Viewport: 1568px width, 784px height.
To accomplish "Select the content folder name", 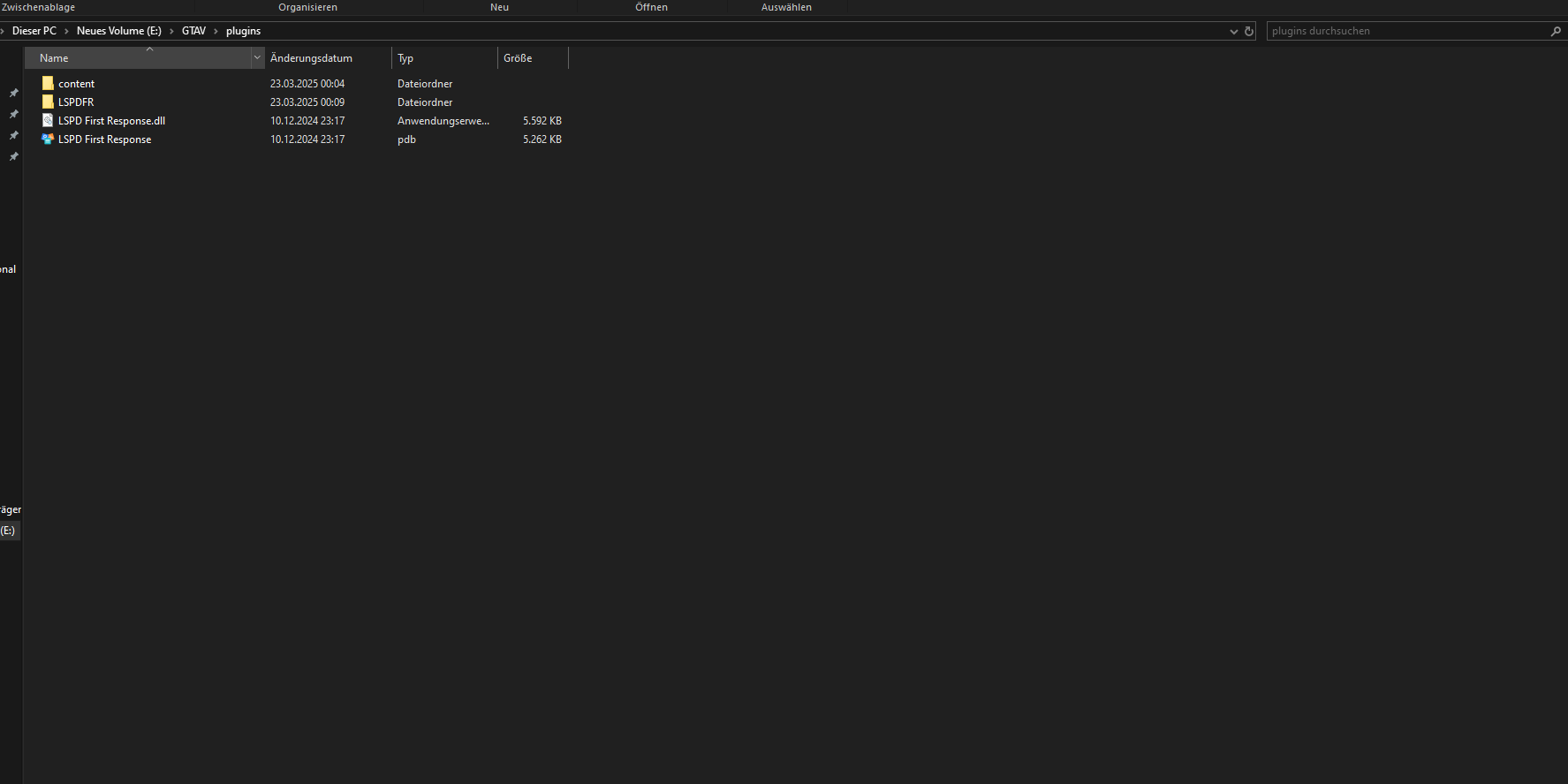I will click(76, 84).
